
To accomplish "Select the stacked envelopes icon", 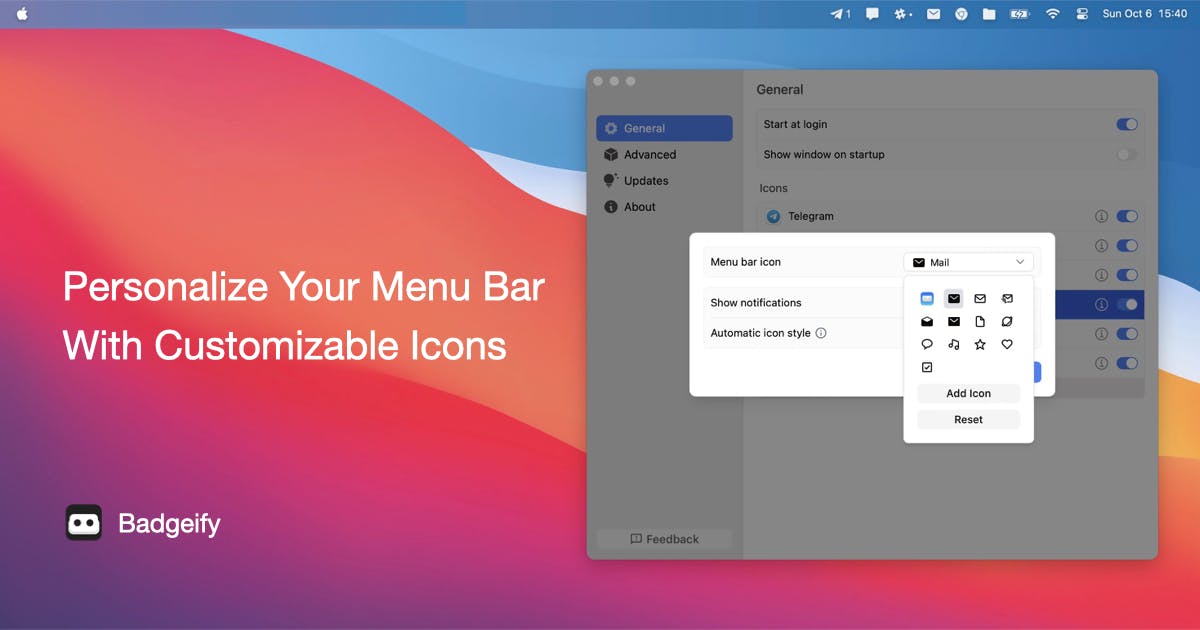I will point(1007,298).
